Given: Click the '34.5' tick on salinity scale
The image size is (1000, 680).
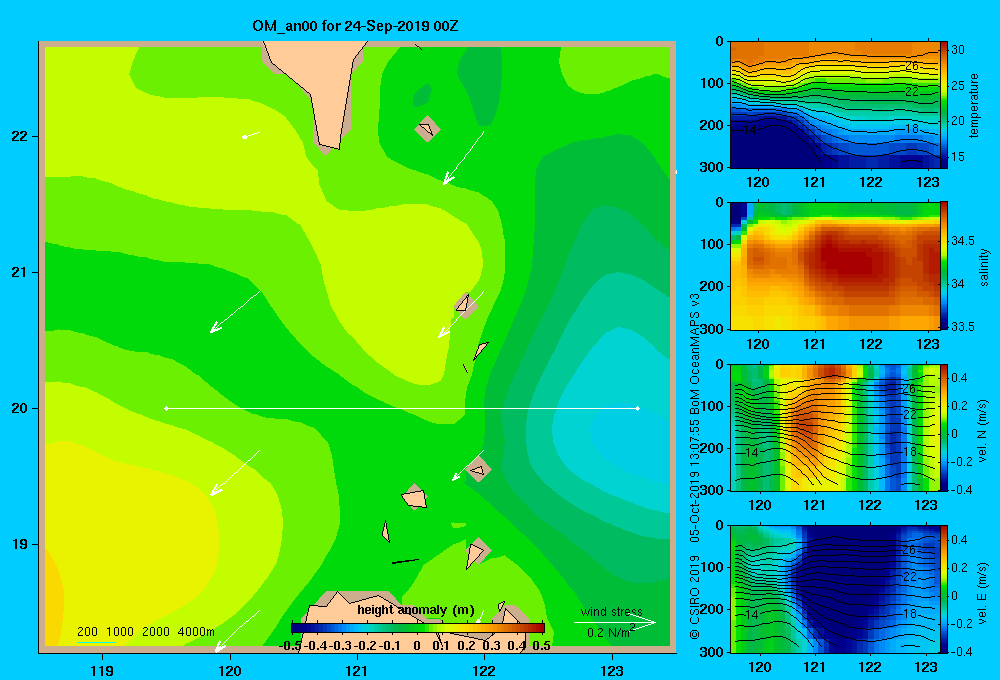Looking at the screenshot, I should pos(963,240).
